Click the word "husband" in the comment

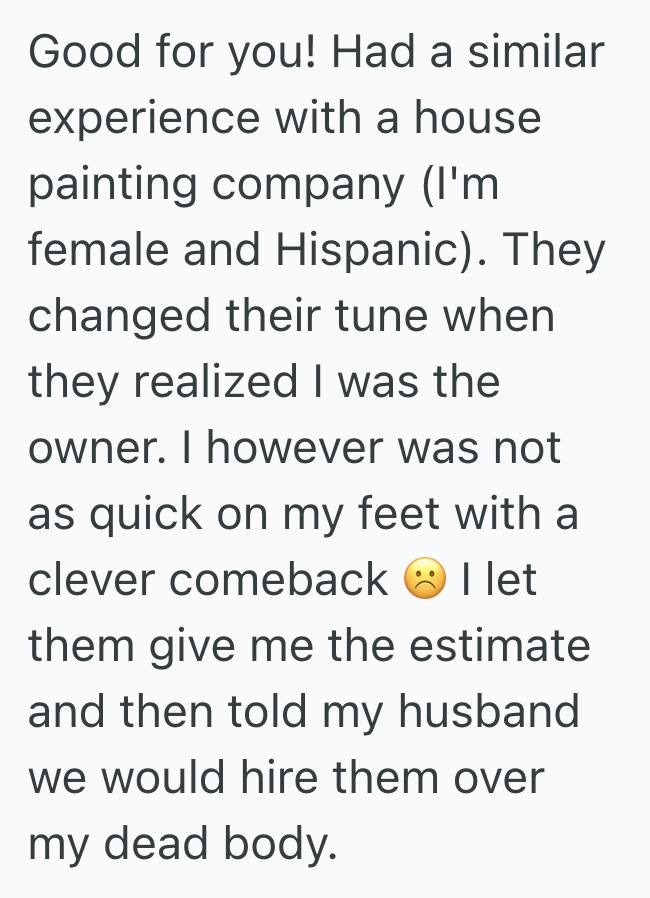[489, 712]
